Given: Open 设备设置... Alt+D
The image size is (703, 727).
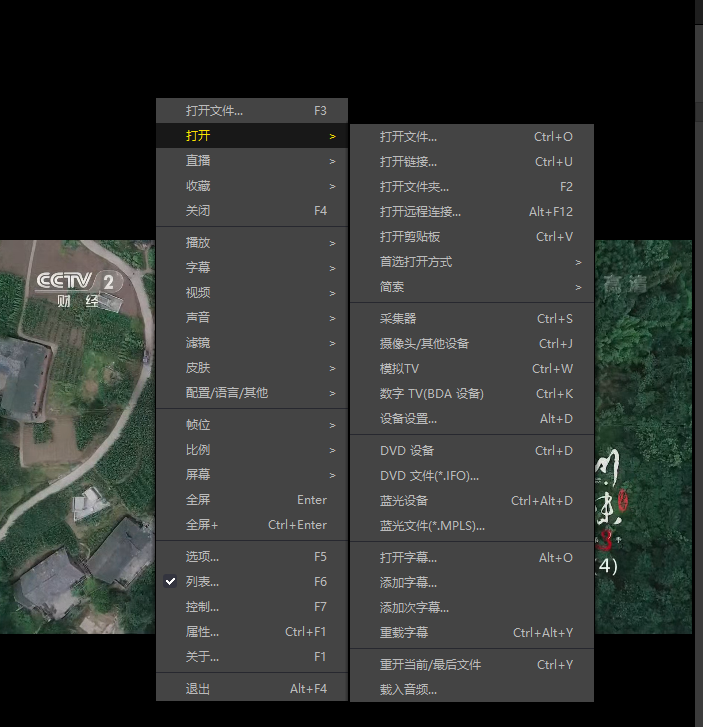Looking at the screenshot, I should point(472,419).
